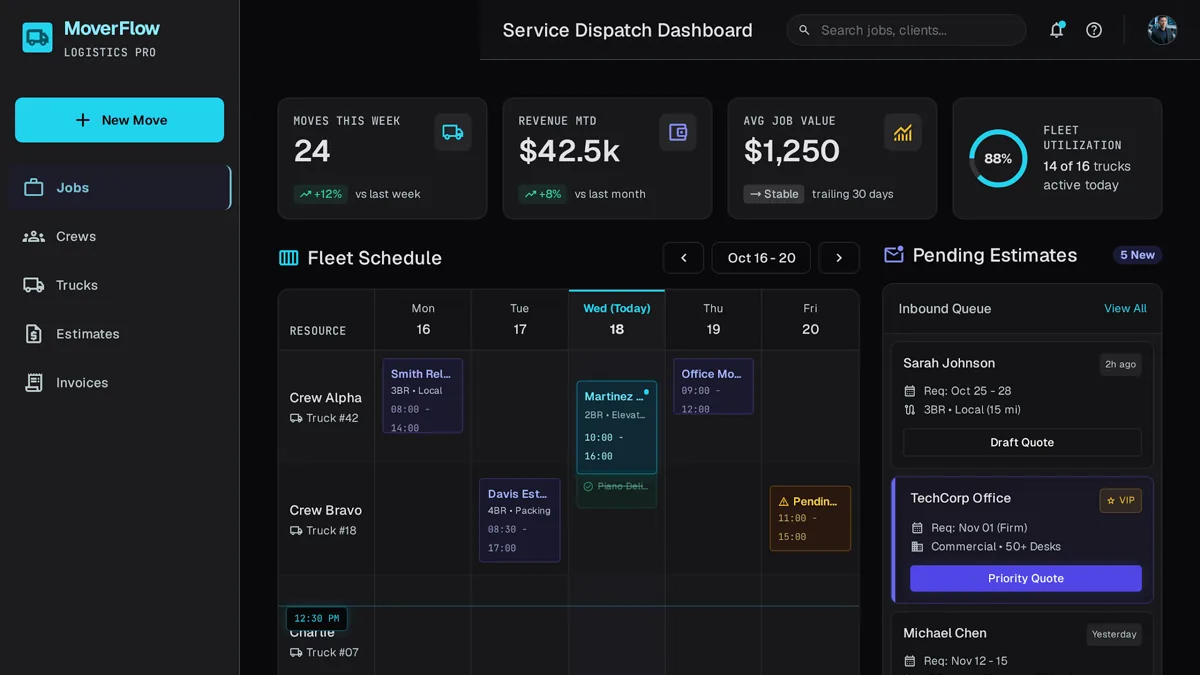Open Office Move job on Thursday
1200x675 pixels.
click(713, 387)
